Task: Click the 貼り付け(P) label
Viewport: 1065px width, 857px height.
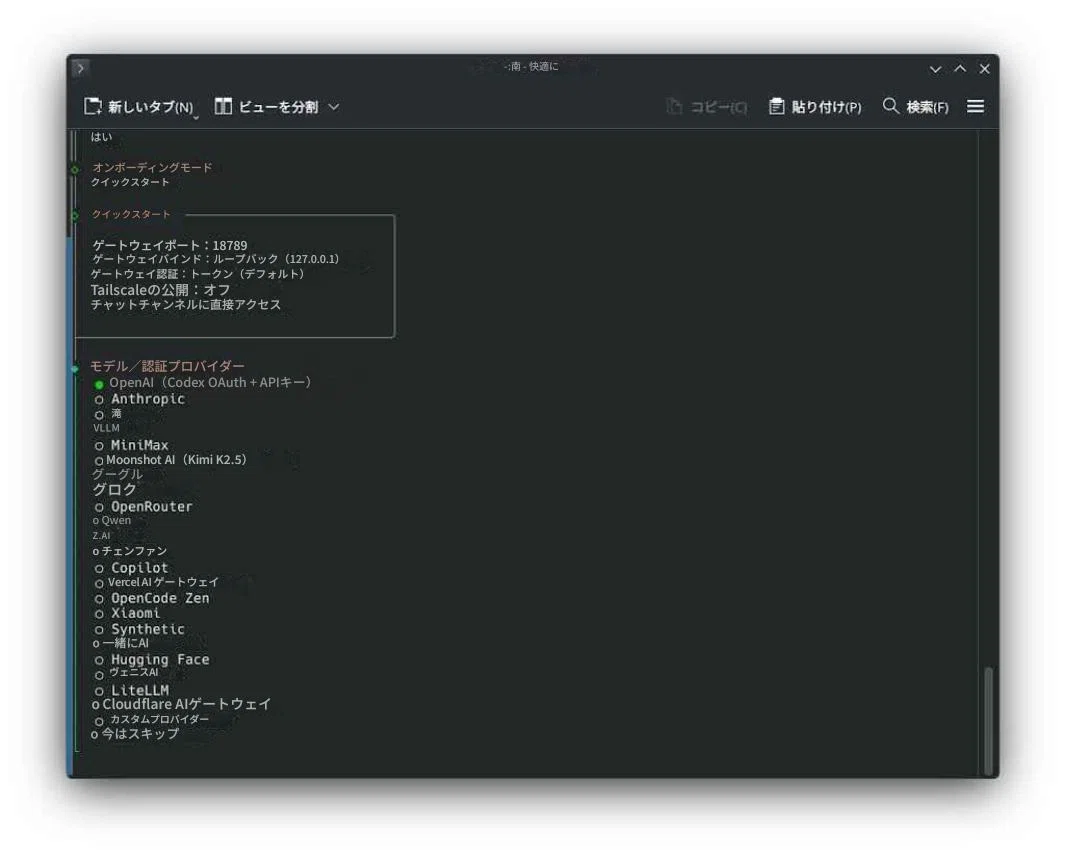Action: click(x=826, y=107)
